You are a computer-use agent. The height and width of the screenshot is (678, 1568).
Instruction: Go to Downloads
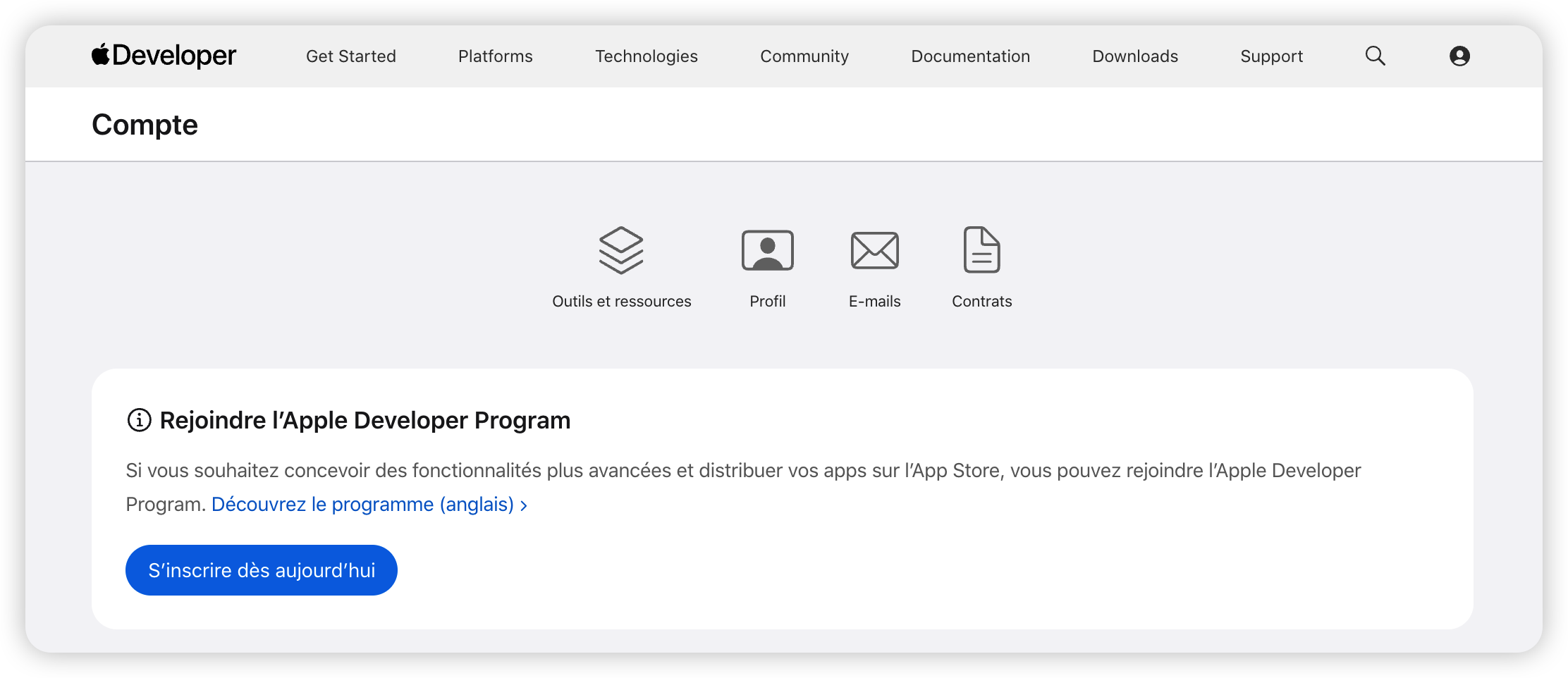(x=1135, y=56)
